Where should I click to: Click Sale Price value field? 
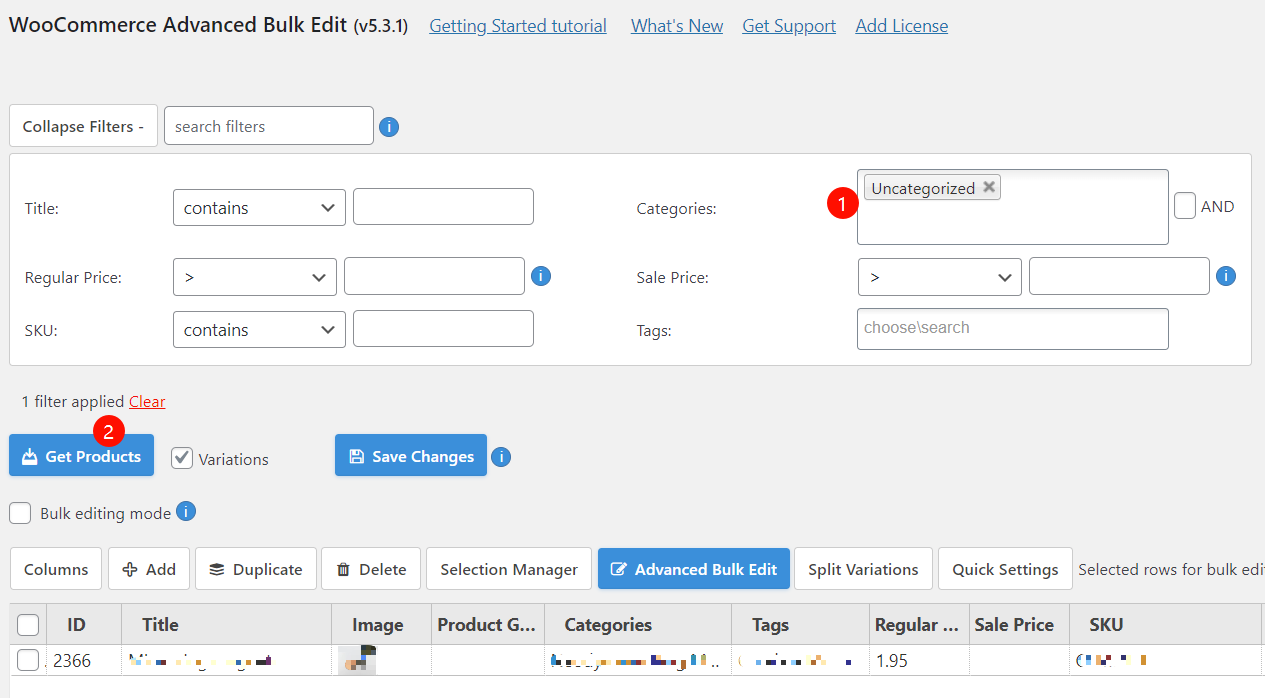(1119, 276)
